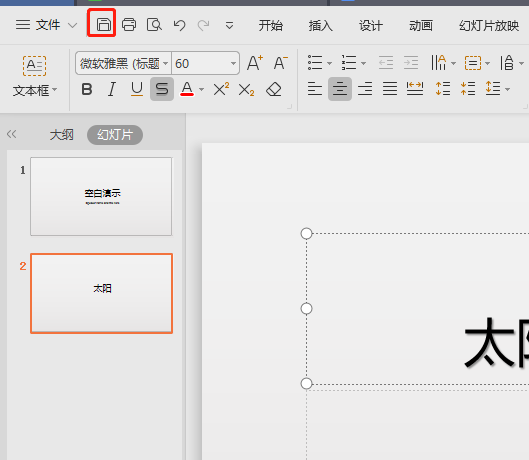Justify text alignment

click(x=390, y=89)
